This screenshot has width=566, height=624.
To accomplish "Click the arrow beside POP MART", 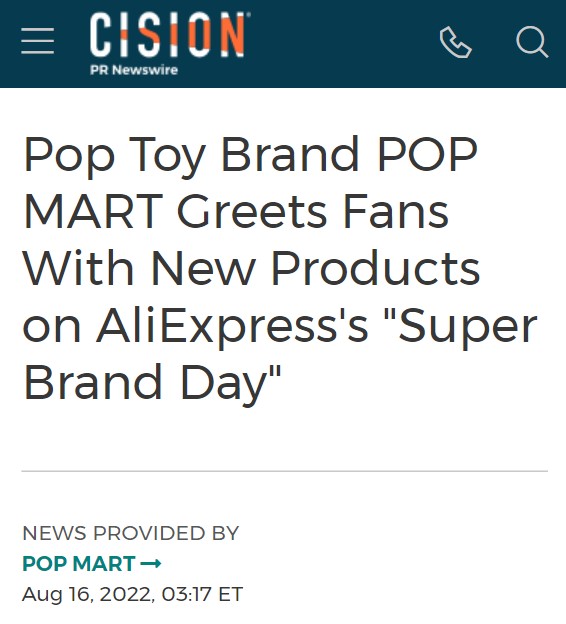I will tap(151, 564).
